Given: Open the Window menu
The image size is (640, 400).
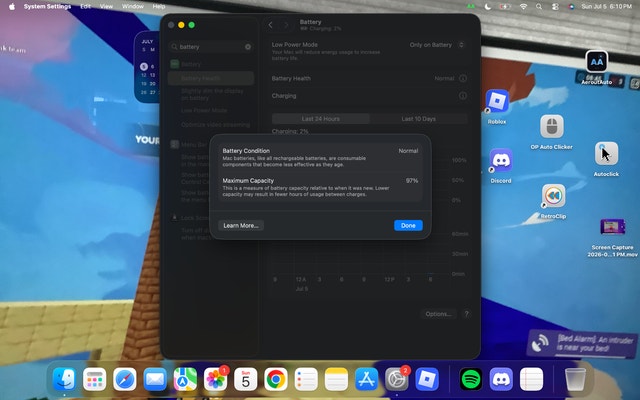Looking at the screenshot, I should point(133,7).
